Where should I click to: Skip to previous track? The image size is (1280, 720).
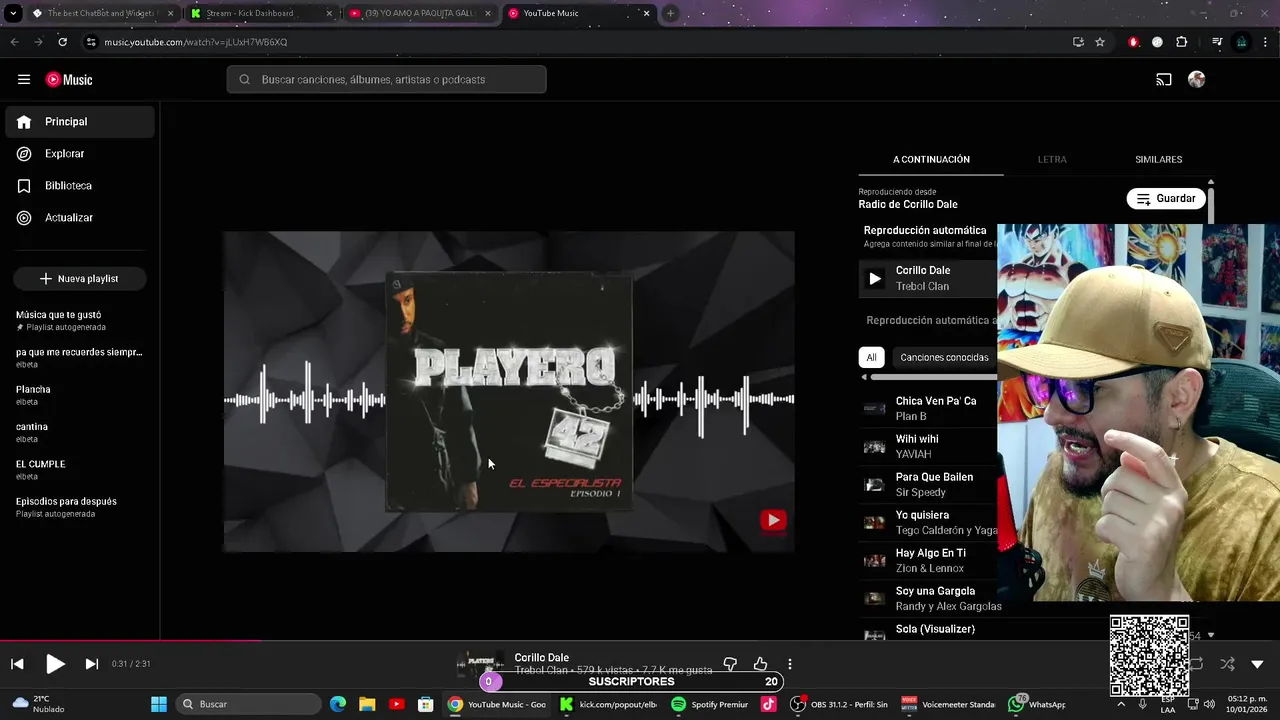17,664
